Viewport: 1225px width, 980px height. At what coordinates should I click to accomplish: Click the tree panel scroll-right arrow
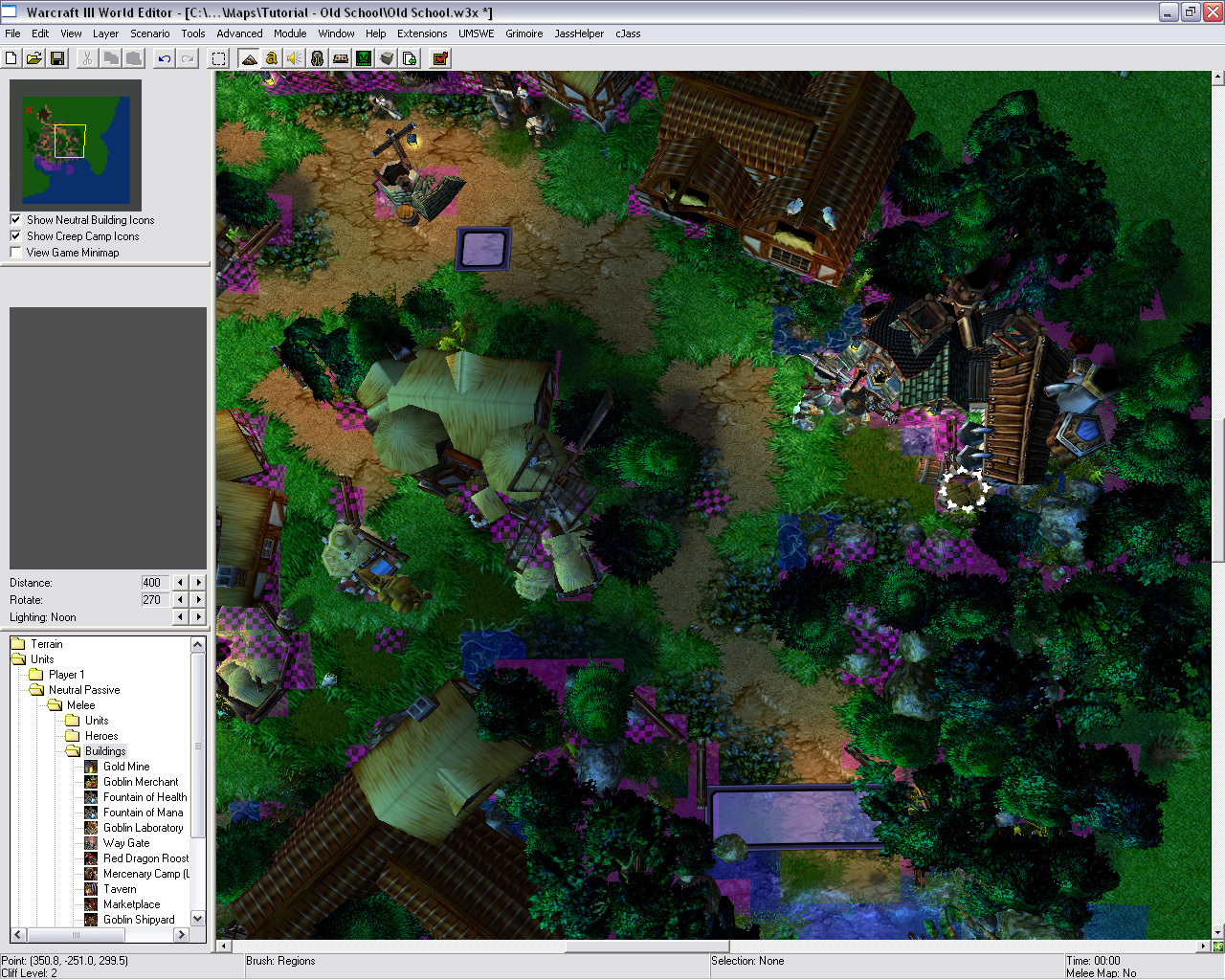pyautogui.click(x=181, y=935)
